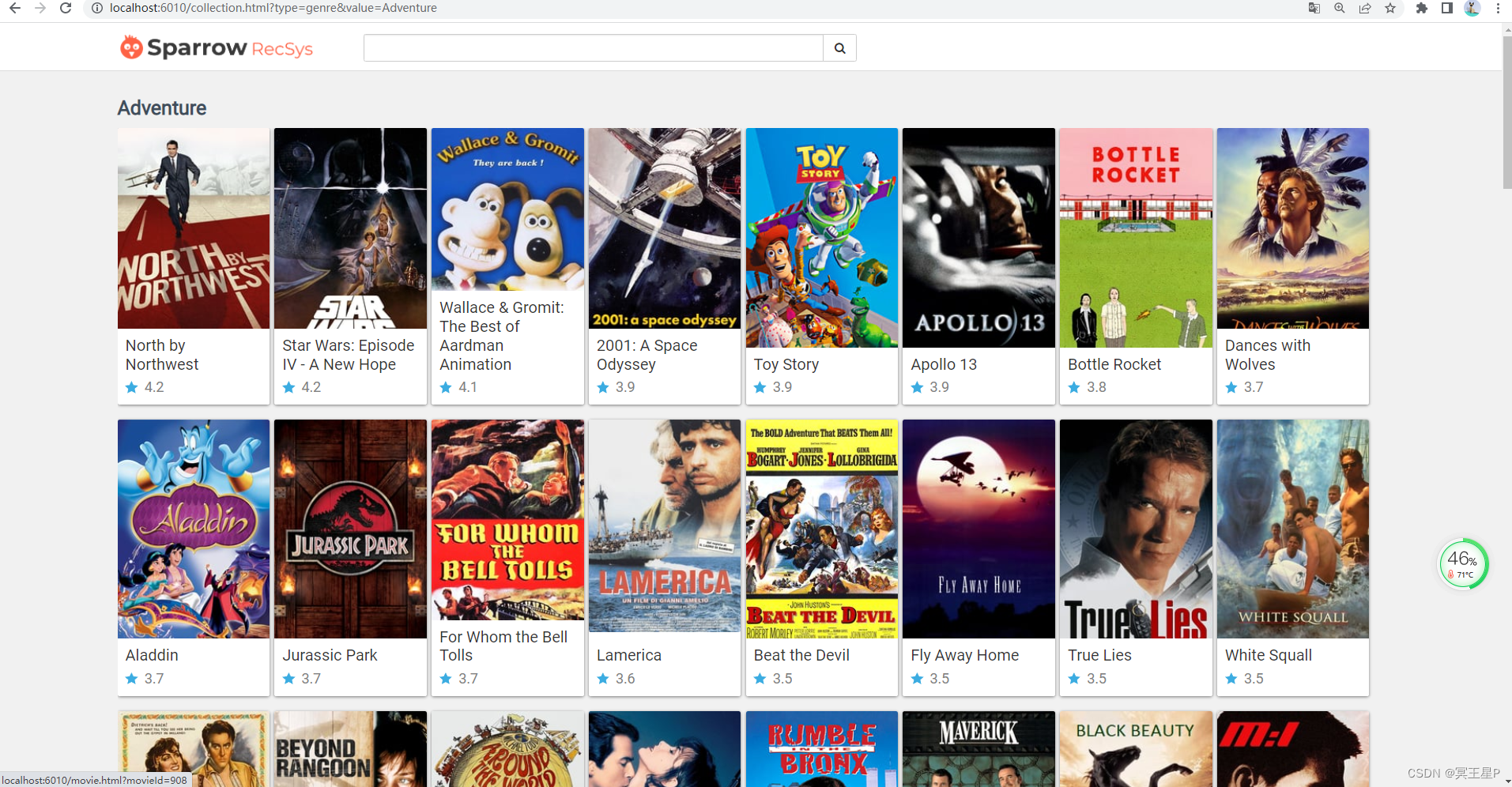Viewport: 1512px width, 787px height.
Task: Bookmark this page with the star icon
Action: click(x=1390, y=8)
